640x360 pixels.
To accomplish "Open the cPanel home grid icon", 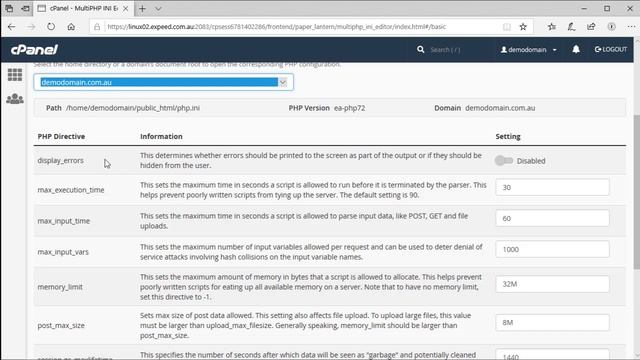I will click(15, 75).
